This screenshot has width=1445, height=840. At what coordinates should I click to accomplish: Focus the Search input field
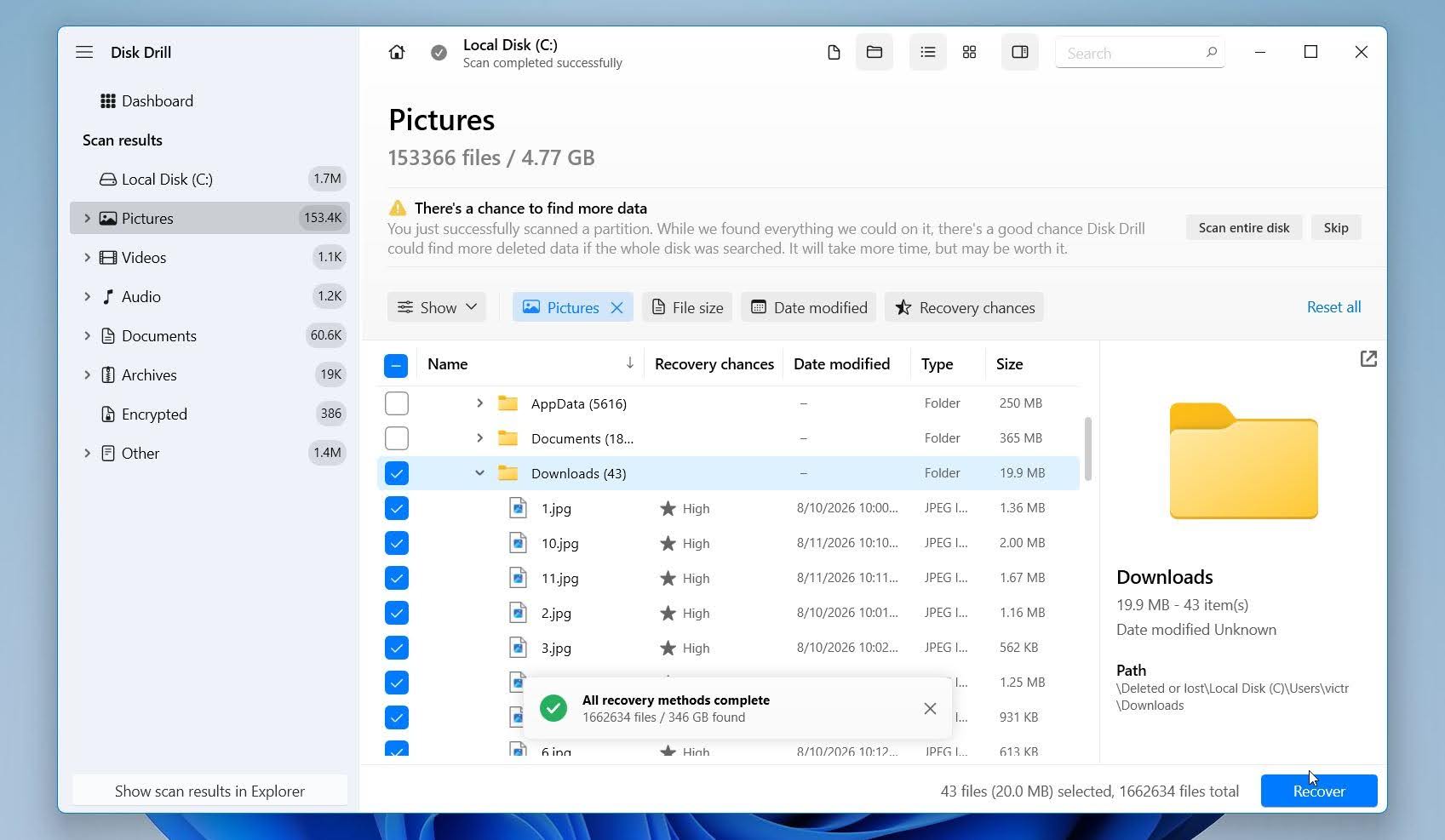tap(1139, 53)
